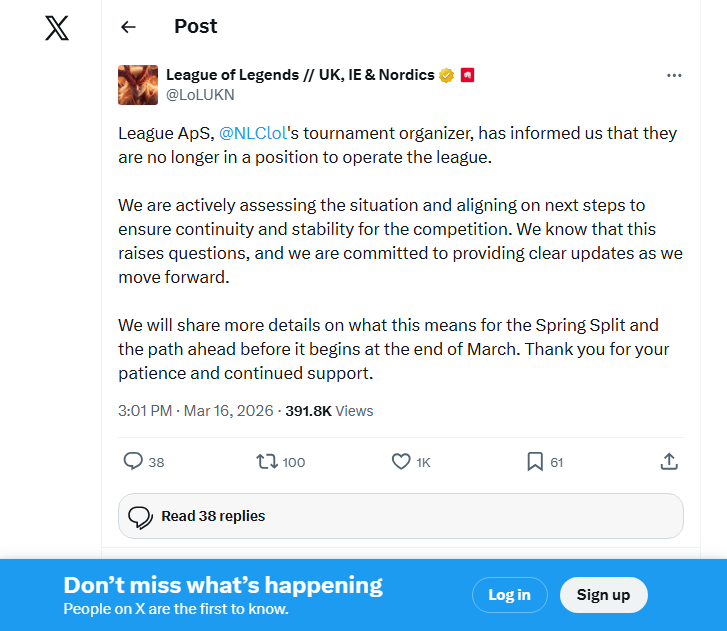Like the post with the heart icon

click(401, 461)
